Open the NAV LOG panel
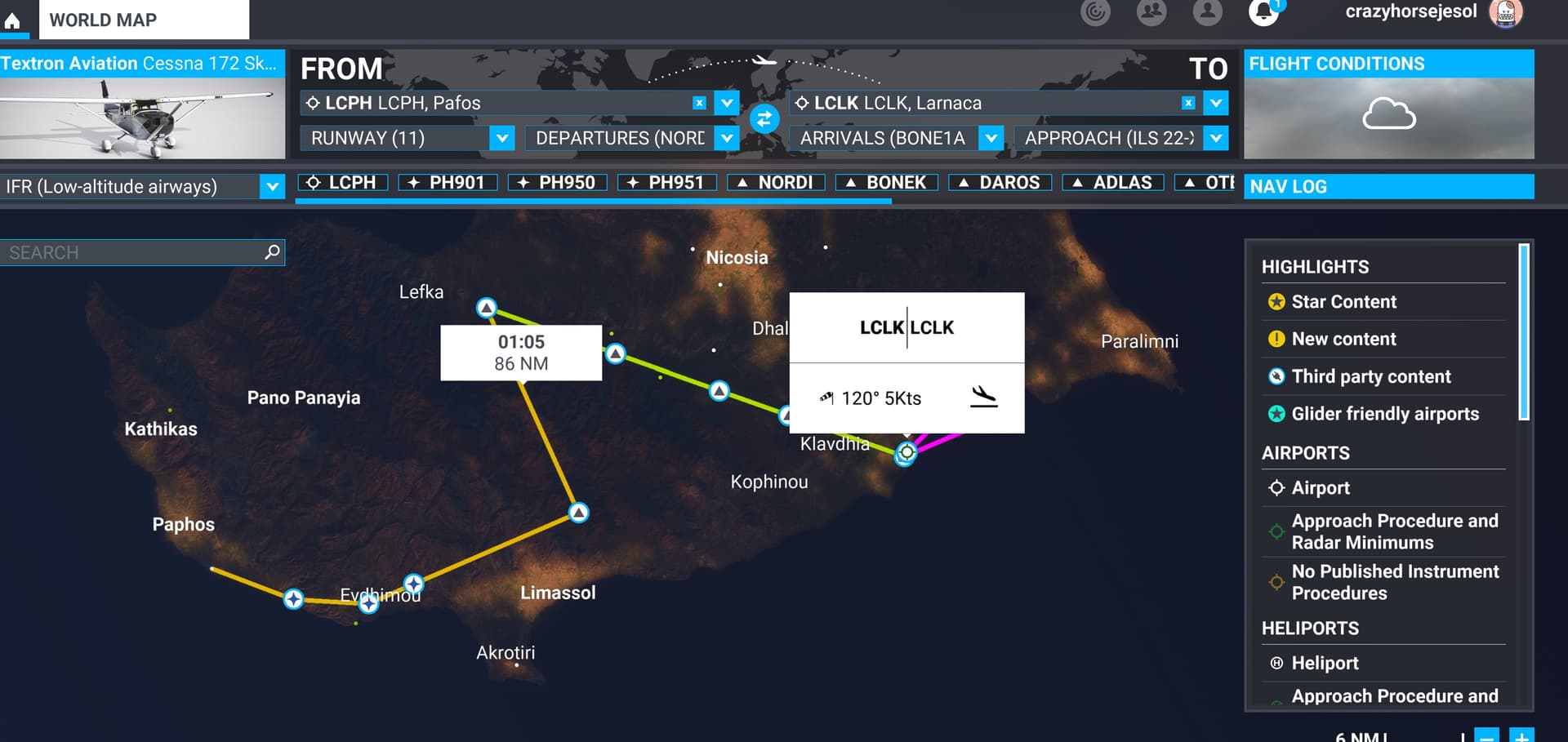Viewport: 1568px width, 742px height. (x=1389, y=187)
